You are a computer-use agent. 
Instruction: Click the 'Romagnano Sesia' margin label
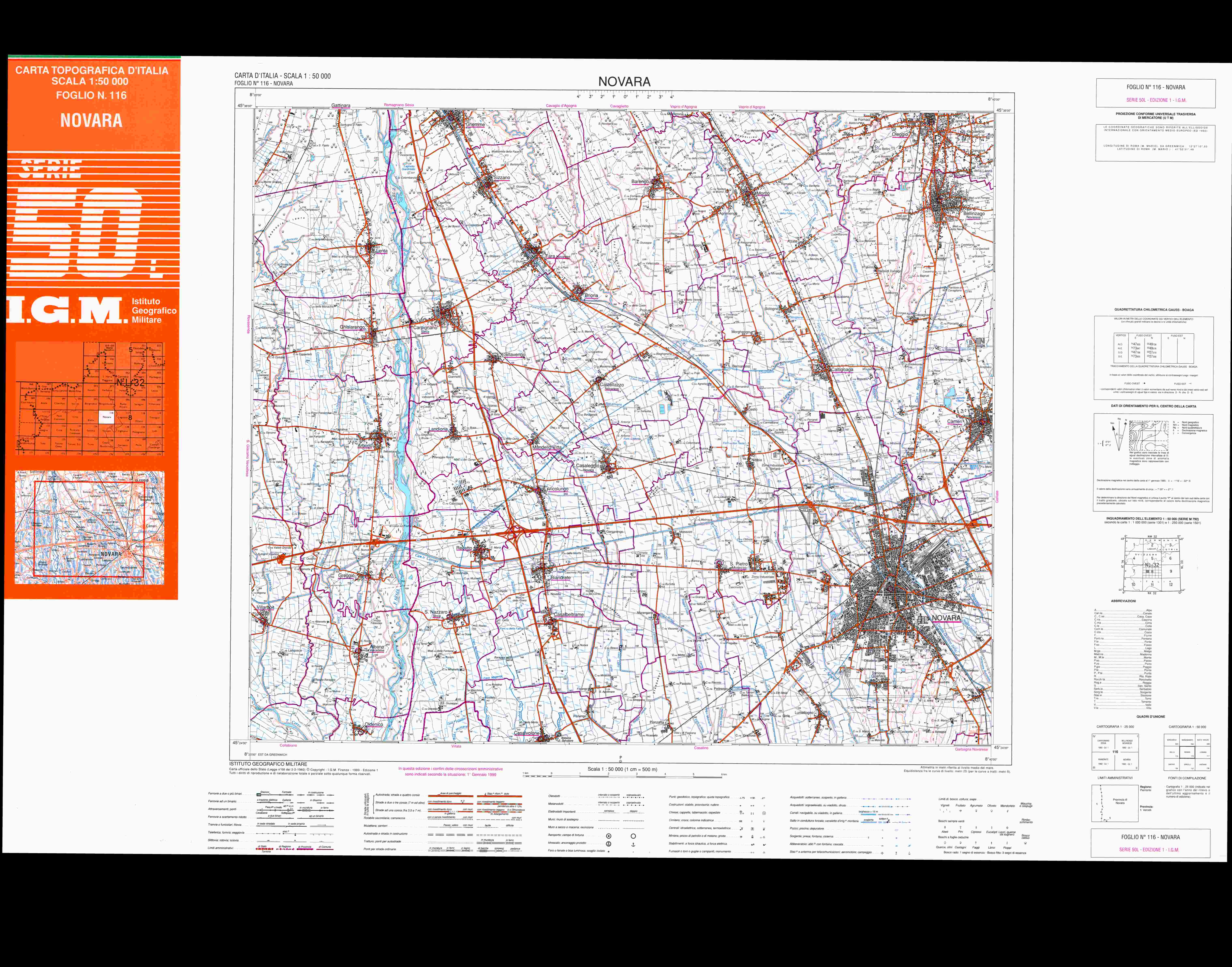tap(399, 105)
